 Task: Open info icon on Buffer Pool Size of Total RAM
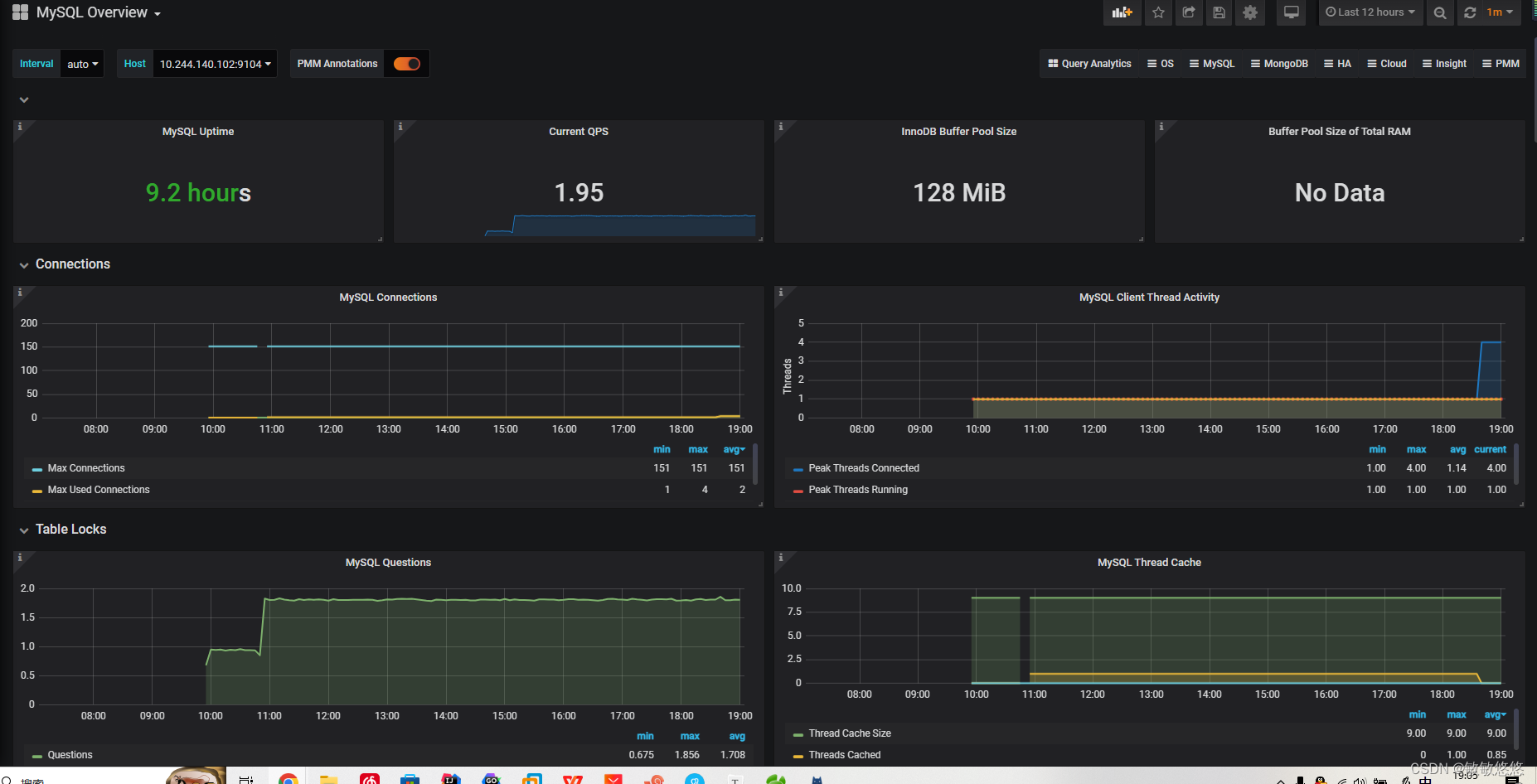[x=1161, y=127]
